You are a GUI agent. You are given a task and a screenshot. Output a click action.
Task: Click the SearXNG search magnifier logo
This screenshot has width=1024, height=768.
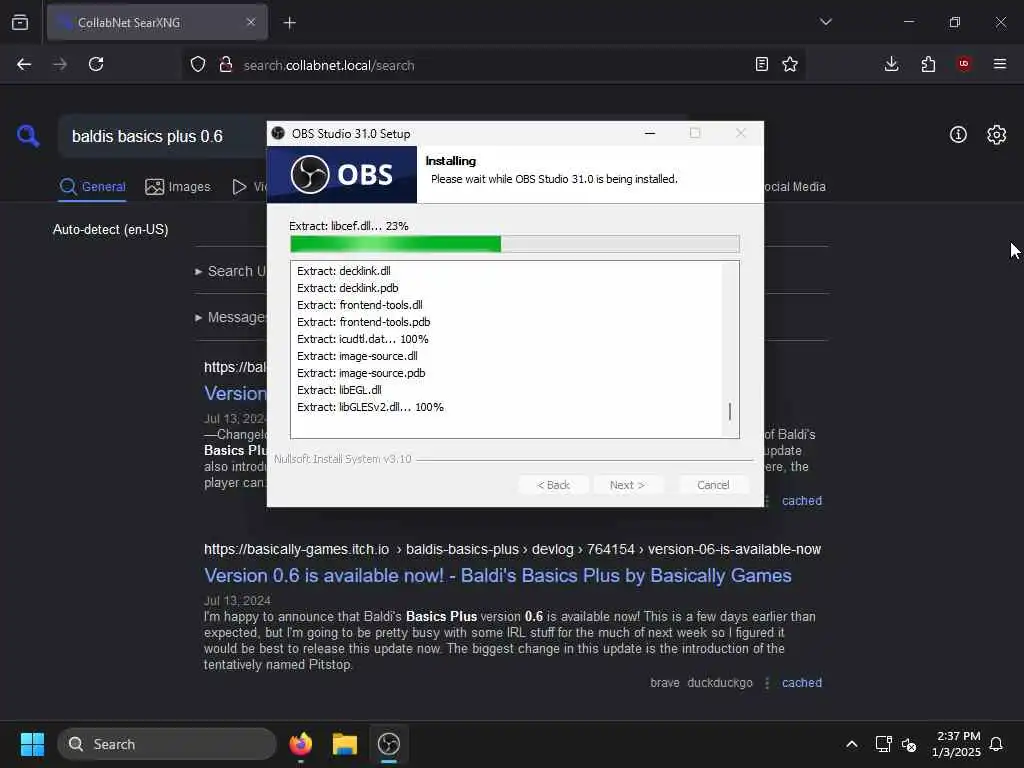point(28,136)
